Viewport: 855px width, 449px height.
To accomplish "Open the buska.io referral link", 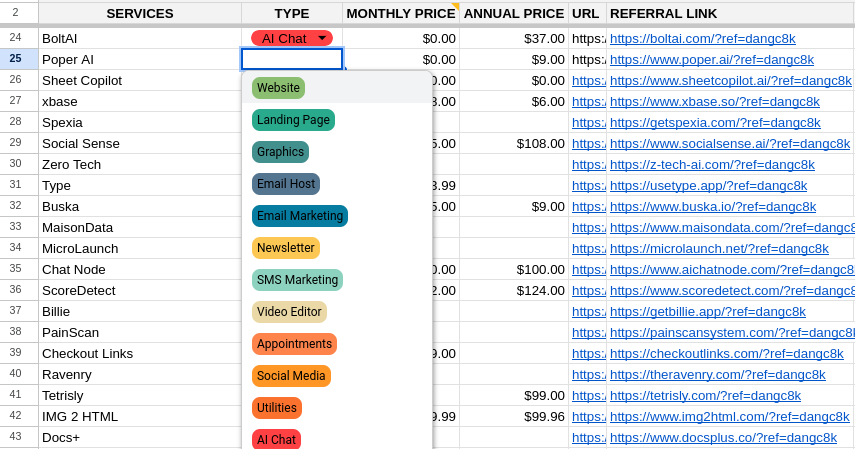I will pos(713,207).
